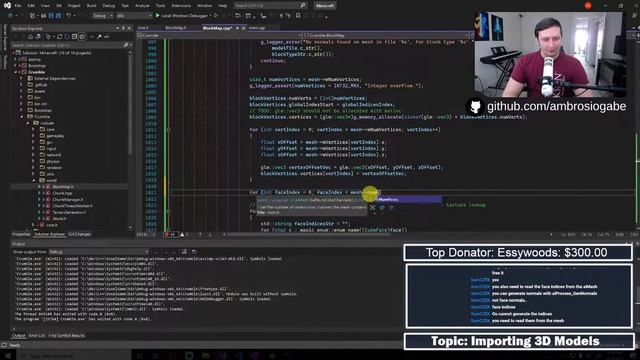Image resolution: width=640 pixels, height=360 pixels.
Task: Click the warnings indicator below editor
Action: coord(184,235)
